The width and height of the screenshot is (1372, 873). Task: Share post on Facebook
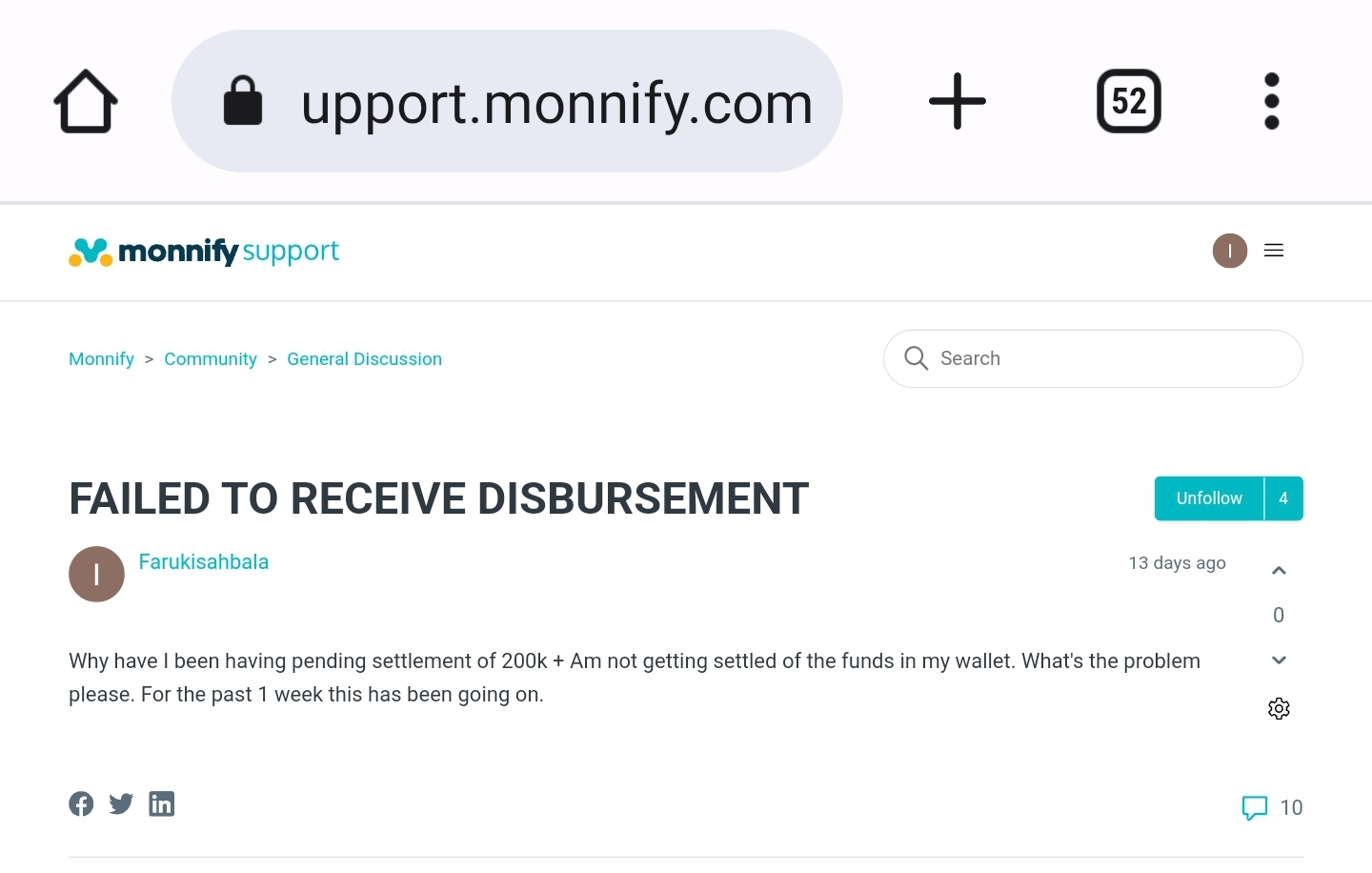click(x=81, y=804)
